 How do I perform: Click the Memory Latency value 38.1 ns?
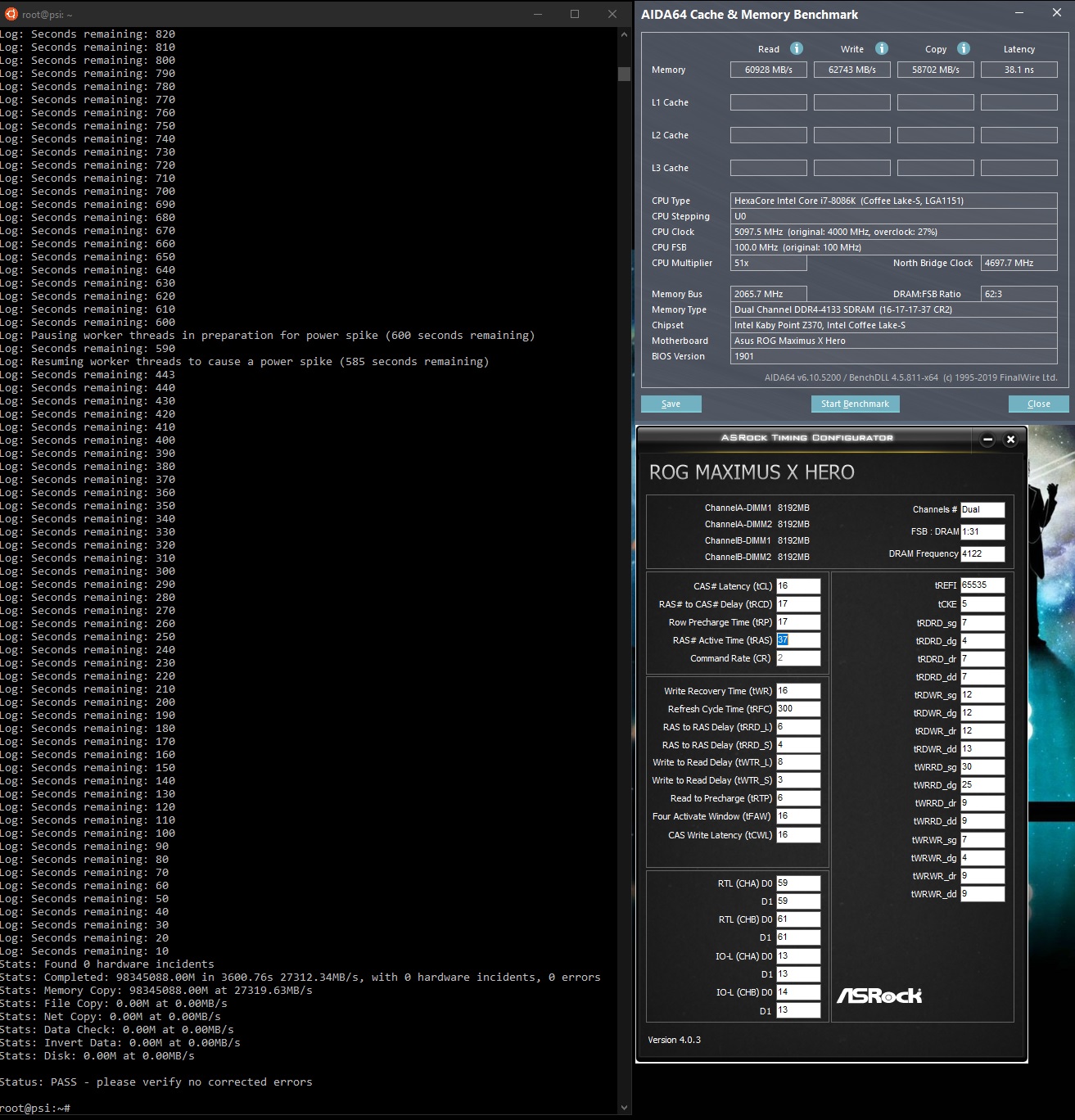coord(1019,70)
